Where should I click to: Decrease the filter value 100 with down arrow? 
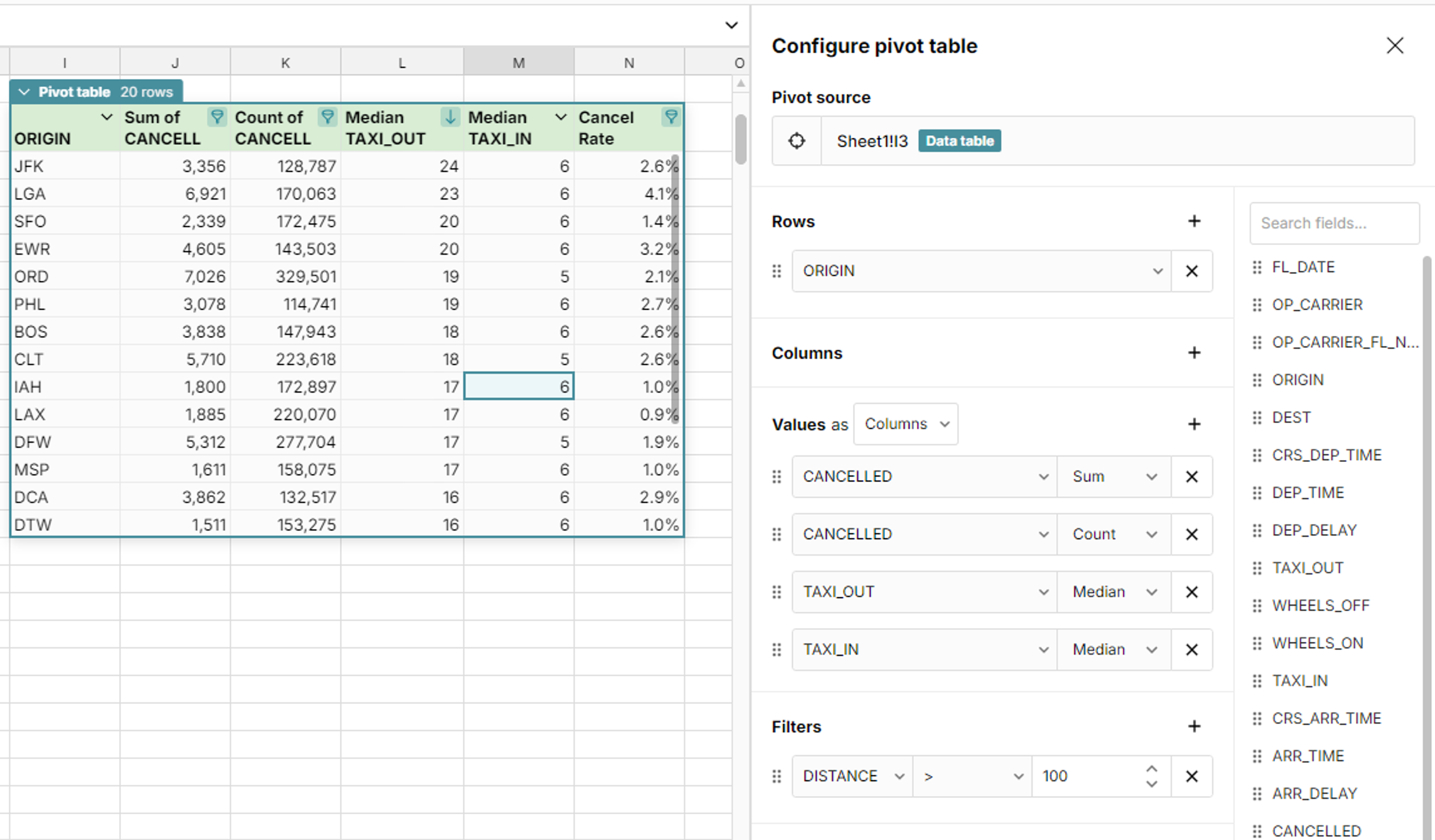coord(1151,784)
